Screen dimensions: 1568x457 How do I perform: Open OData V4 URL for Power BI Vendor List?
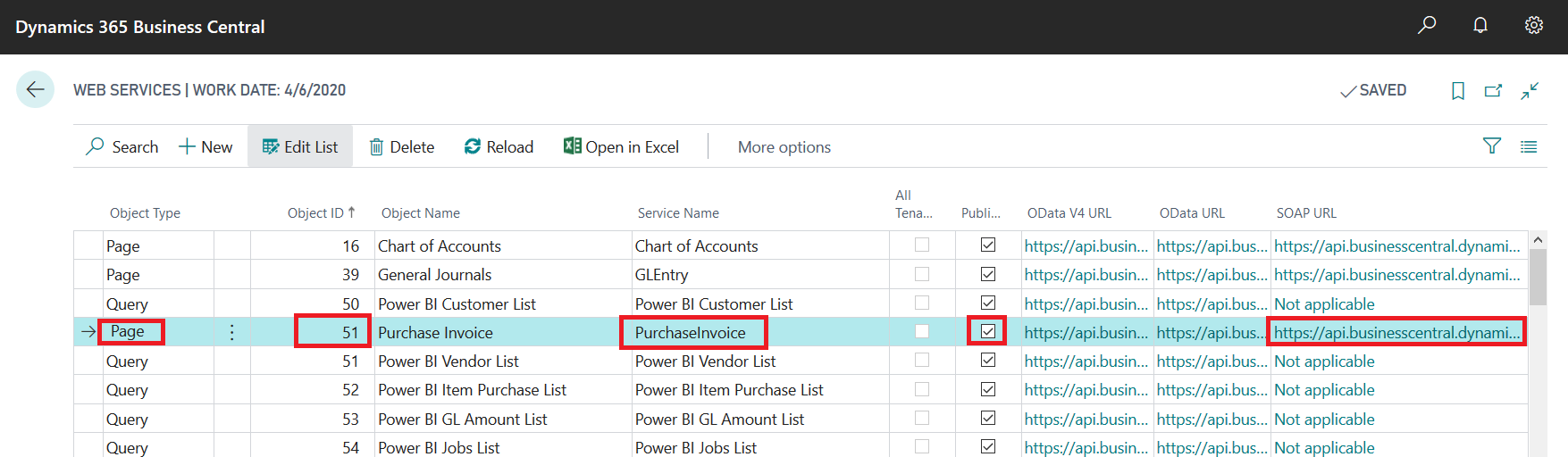point(1086,361)
